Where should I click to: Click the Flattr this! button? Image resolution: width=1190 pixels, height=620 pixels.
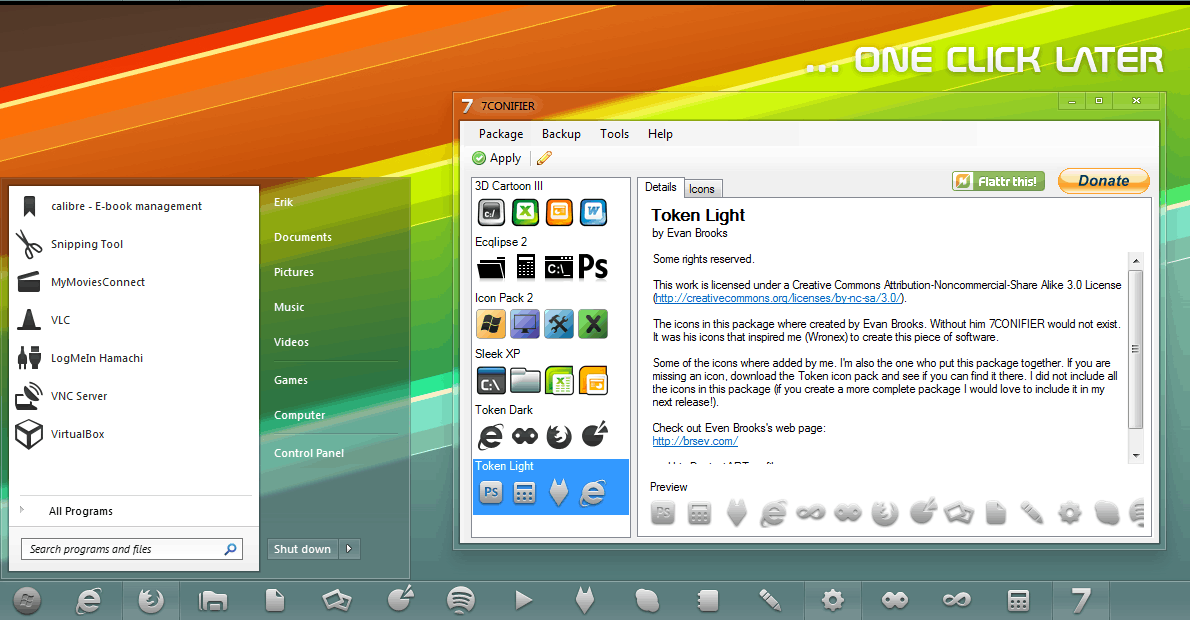(999, 181)
